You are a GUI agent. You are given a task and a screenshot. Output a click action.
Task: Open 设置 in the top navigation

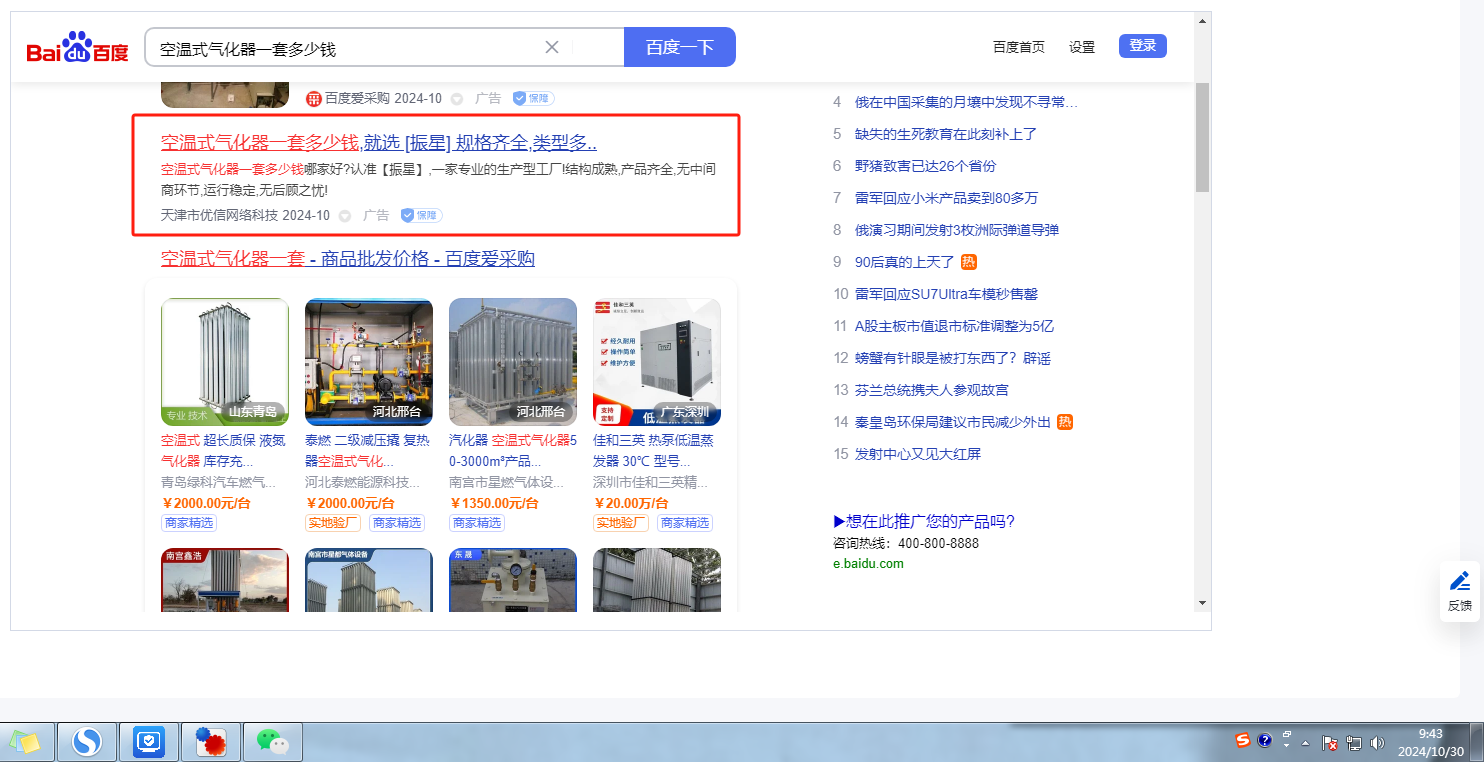click(1081, 47)
